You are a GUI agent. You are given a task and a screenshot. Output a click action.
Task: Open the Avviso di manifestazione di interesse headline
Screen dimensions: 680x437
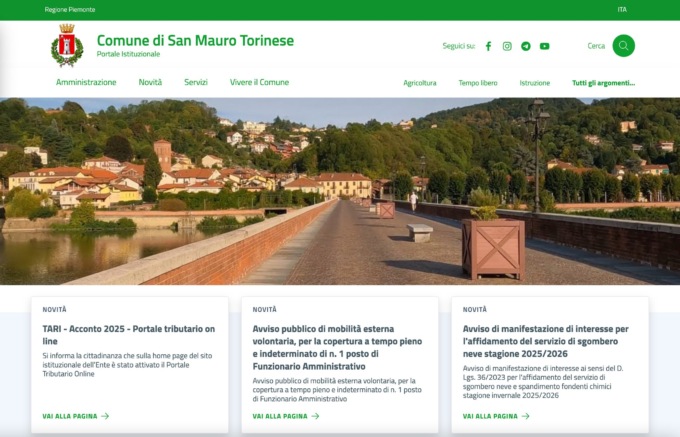[x=546, y=341]
